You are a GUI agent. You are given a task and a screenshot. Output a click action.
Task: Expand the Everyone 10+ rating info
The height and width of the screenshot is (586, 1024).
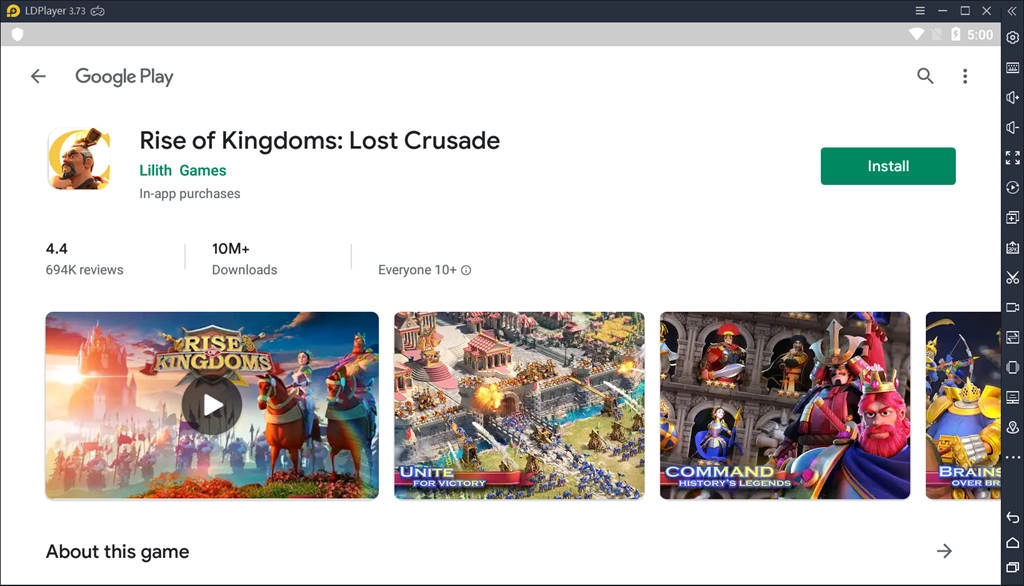click(x=466, y=269)
